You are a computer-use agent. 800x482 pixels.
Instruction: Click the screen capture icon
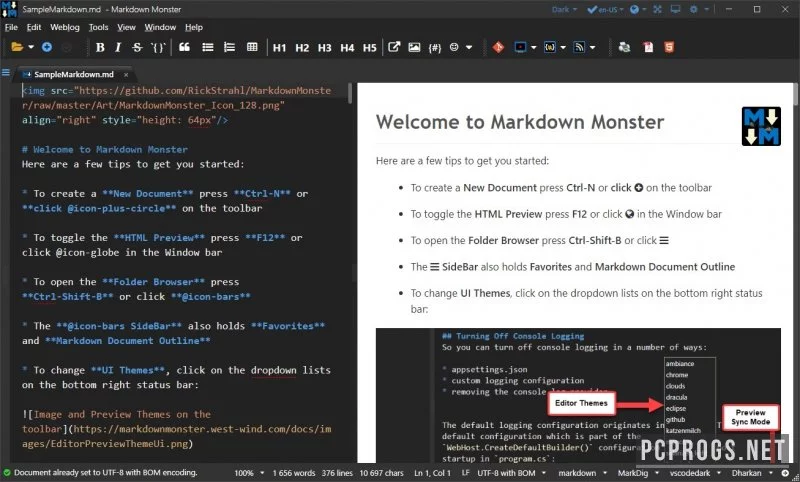click(520, 47)
